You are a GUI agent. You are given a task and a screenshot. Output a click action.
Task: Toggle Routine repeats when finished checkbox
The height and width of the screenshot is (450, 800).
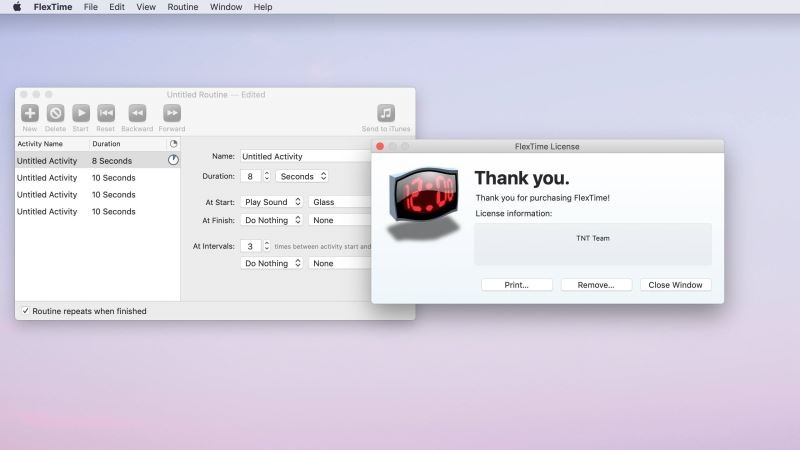tap(26, 311)
